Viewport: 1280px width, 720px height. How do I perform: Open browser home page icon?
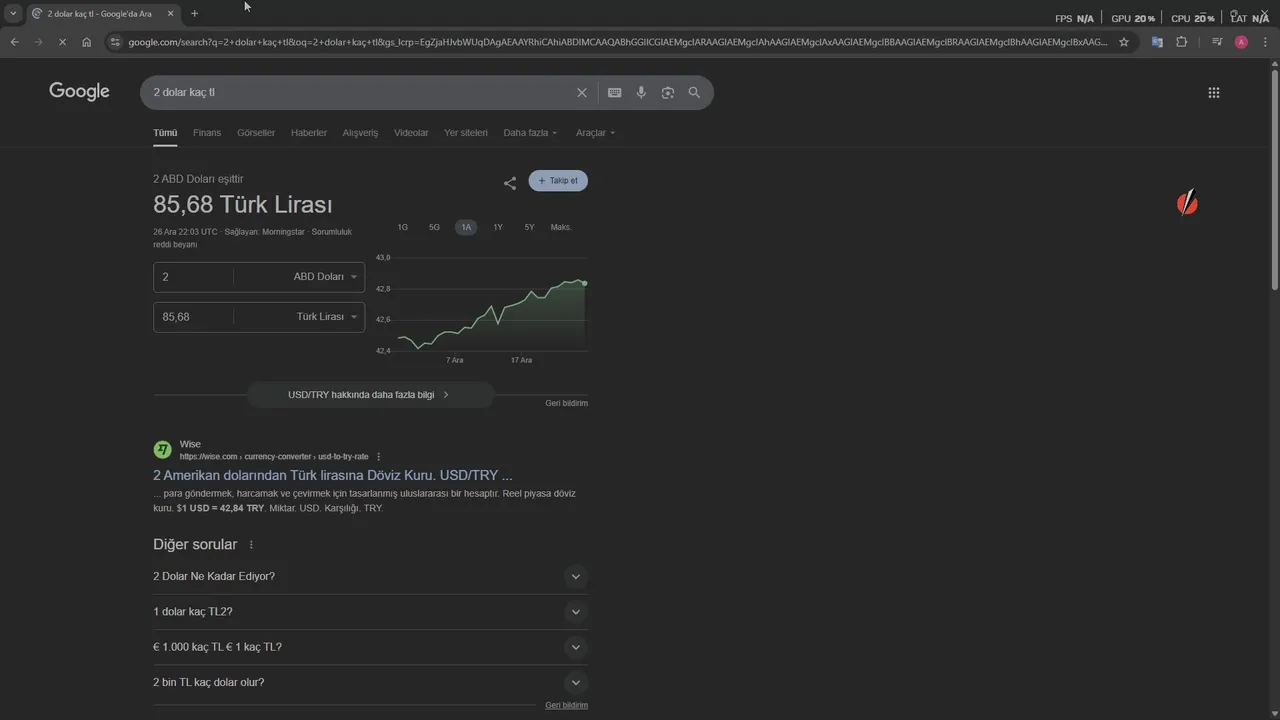click(x=87, y=42)
